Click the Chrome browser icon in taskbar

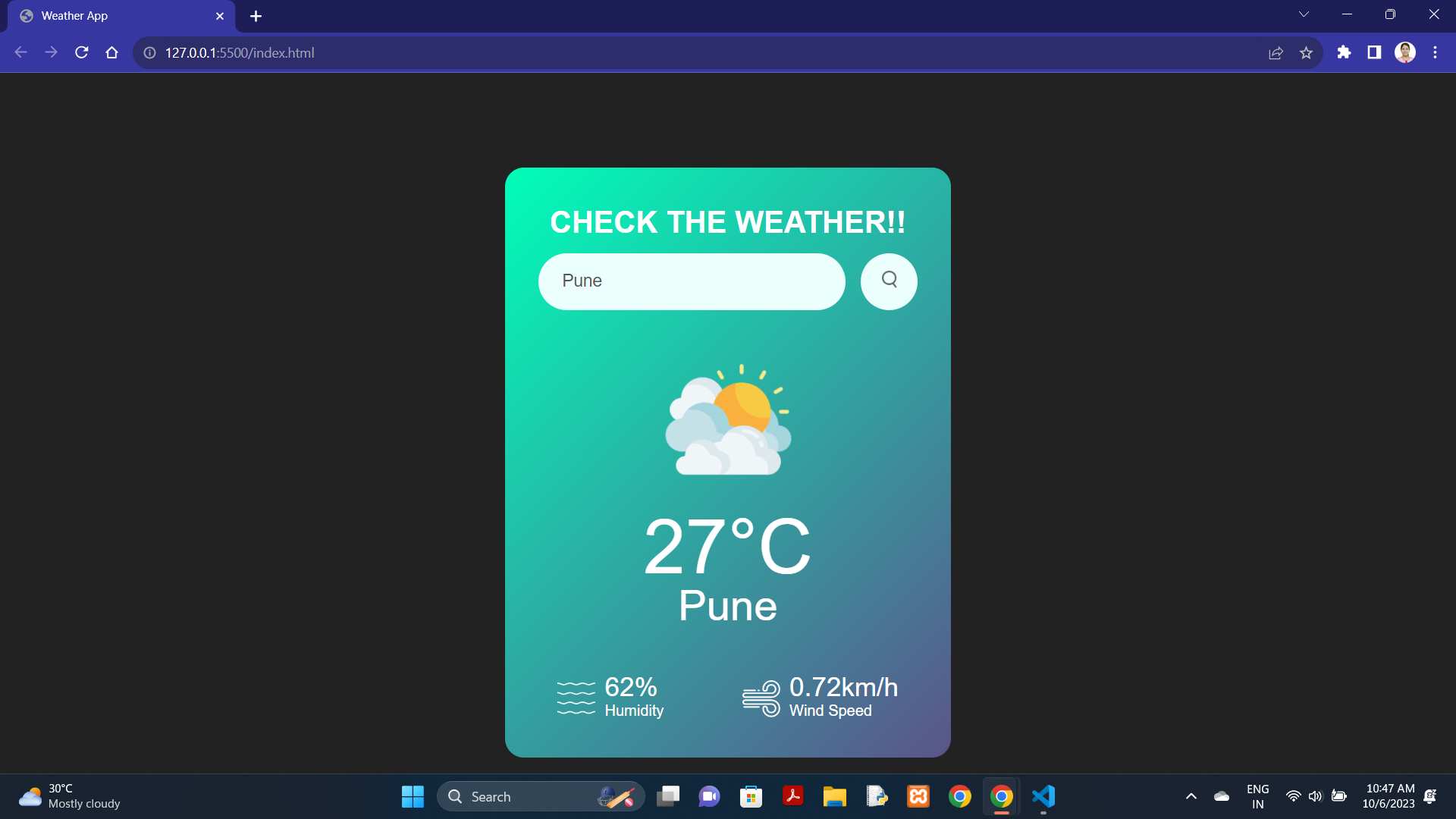point(1001,796)
